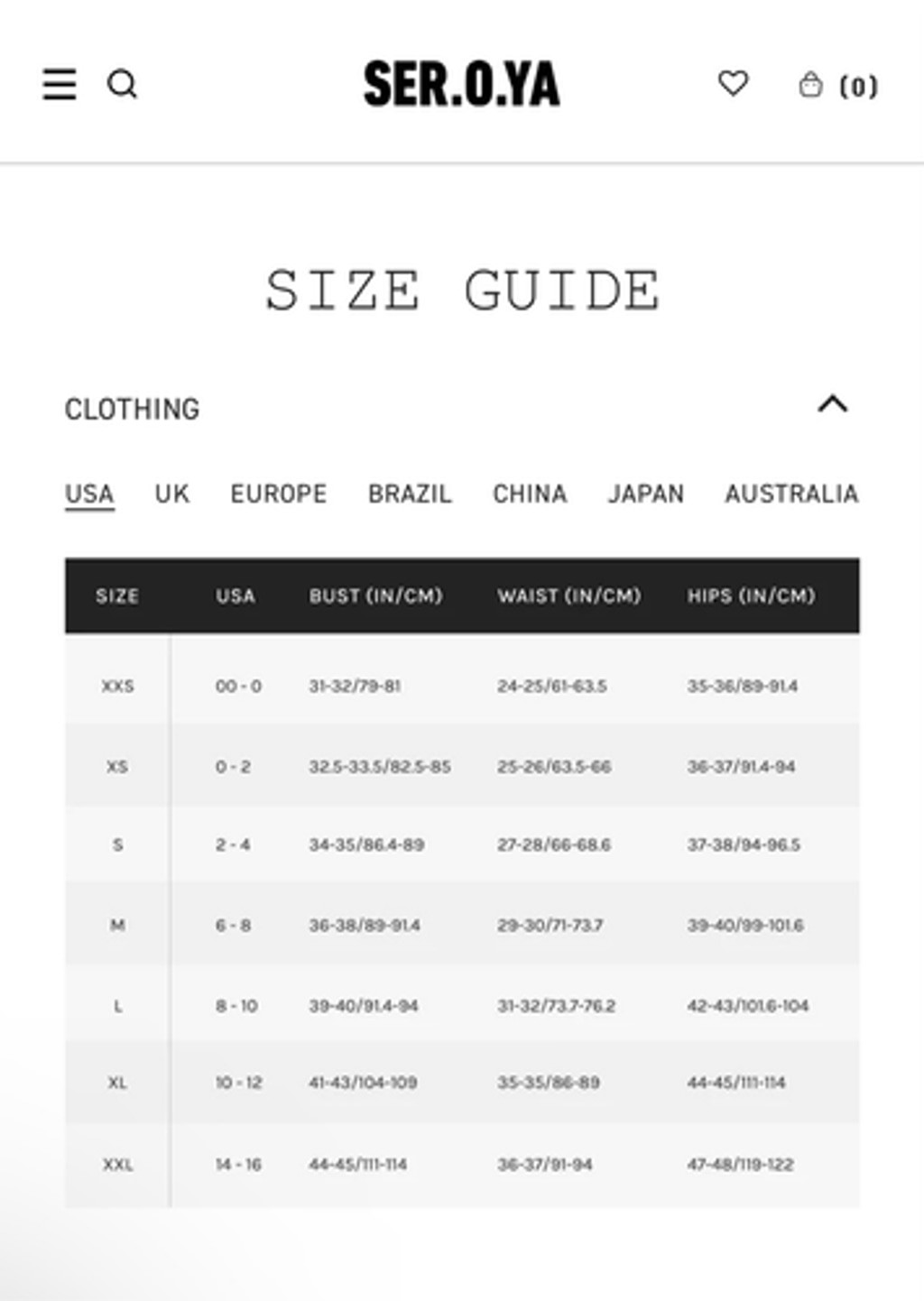Switch to the Australia size tab
Image resolution: width=924 pixels, height=1301 pixels.
791,494
